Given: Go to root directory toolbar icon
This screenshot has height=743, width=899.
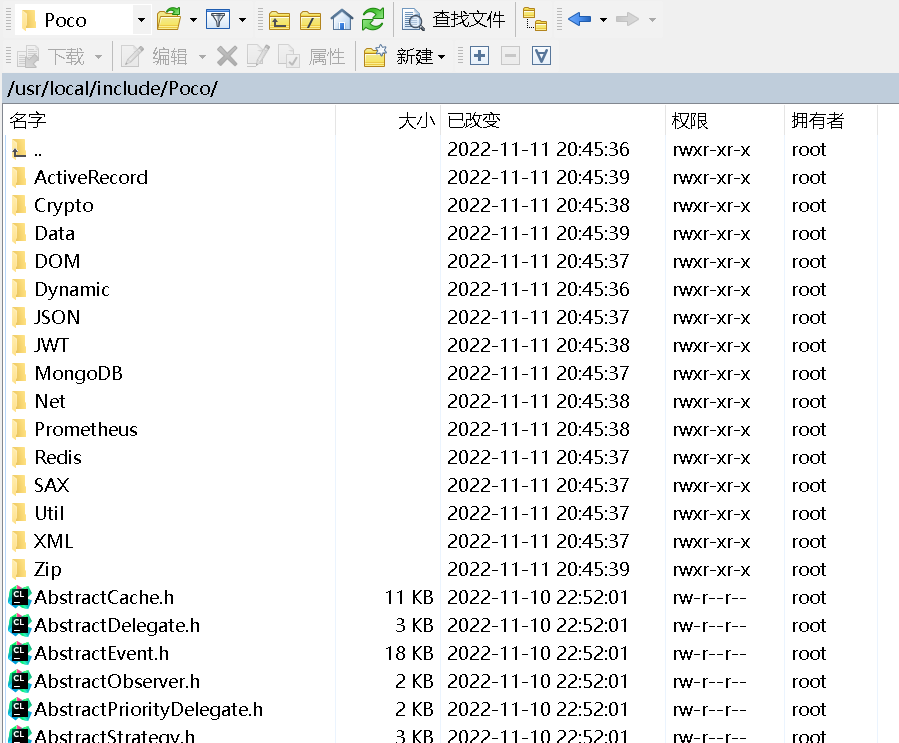Looking at the screenshot, I should tap(310, 21).
